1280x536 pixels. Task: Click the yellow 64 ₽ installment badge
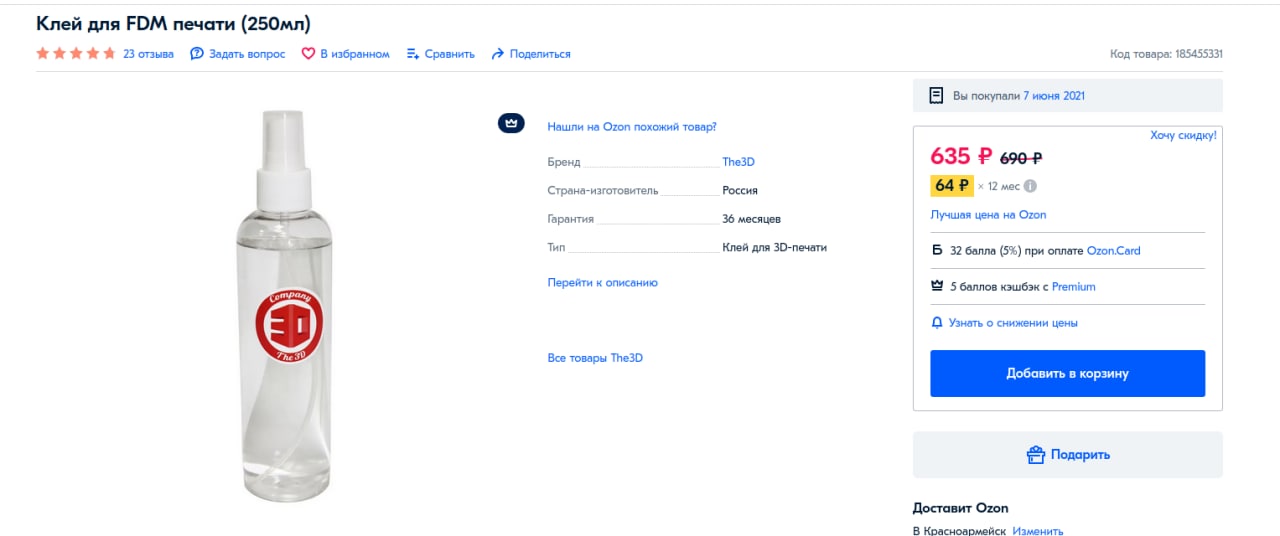(952, 186)
